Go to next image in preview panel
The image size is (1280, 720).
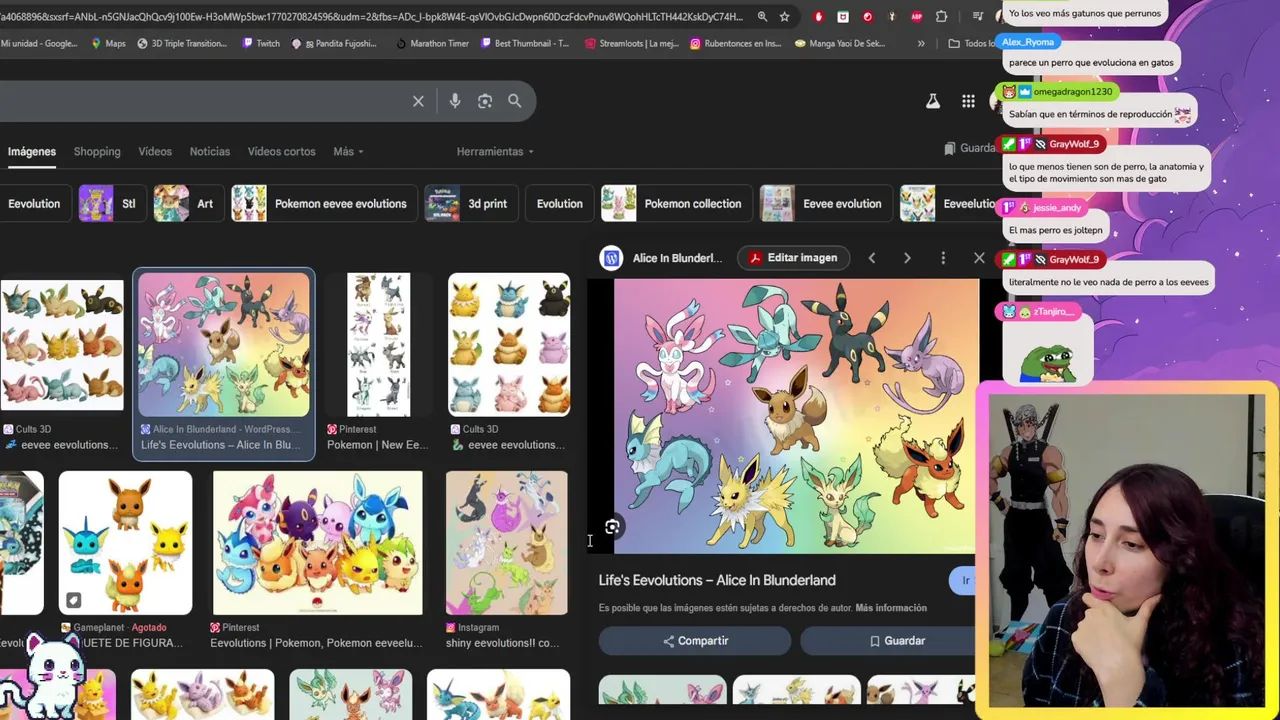pyautogui.click(x=907, y=258)
